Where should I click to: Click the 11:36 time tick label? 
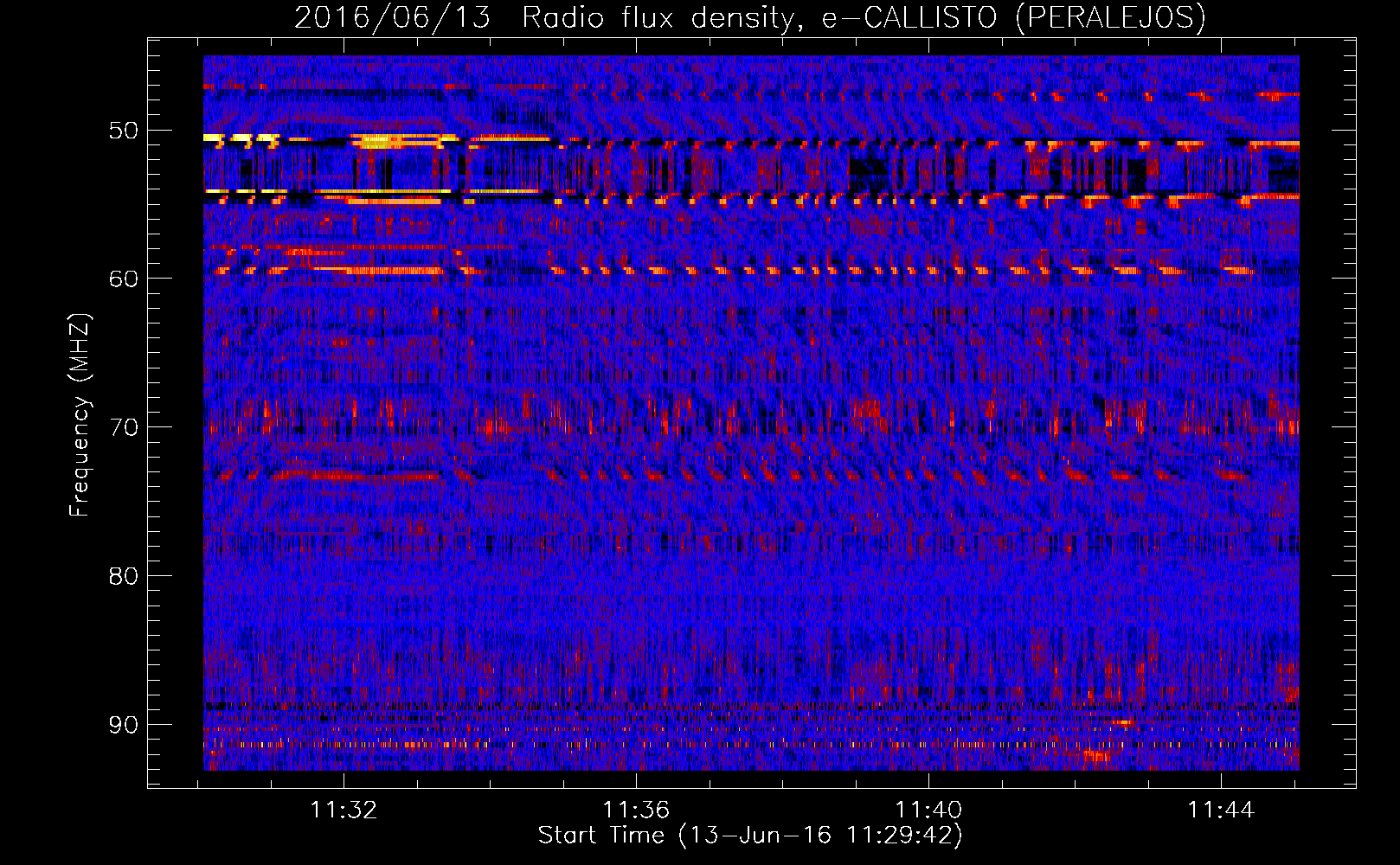click(x=636, y=811)
